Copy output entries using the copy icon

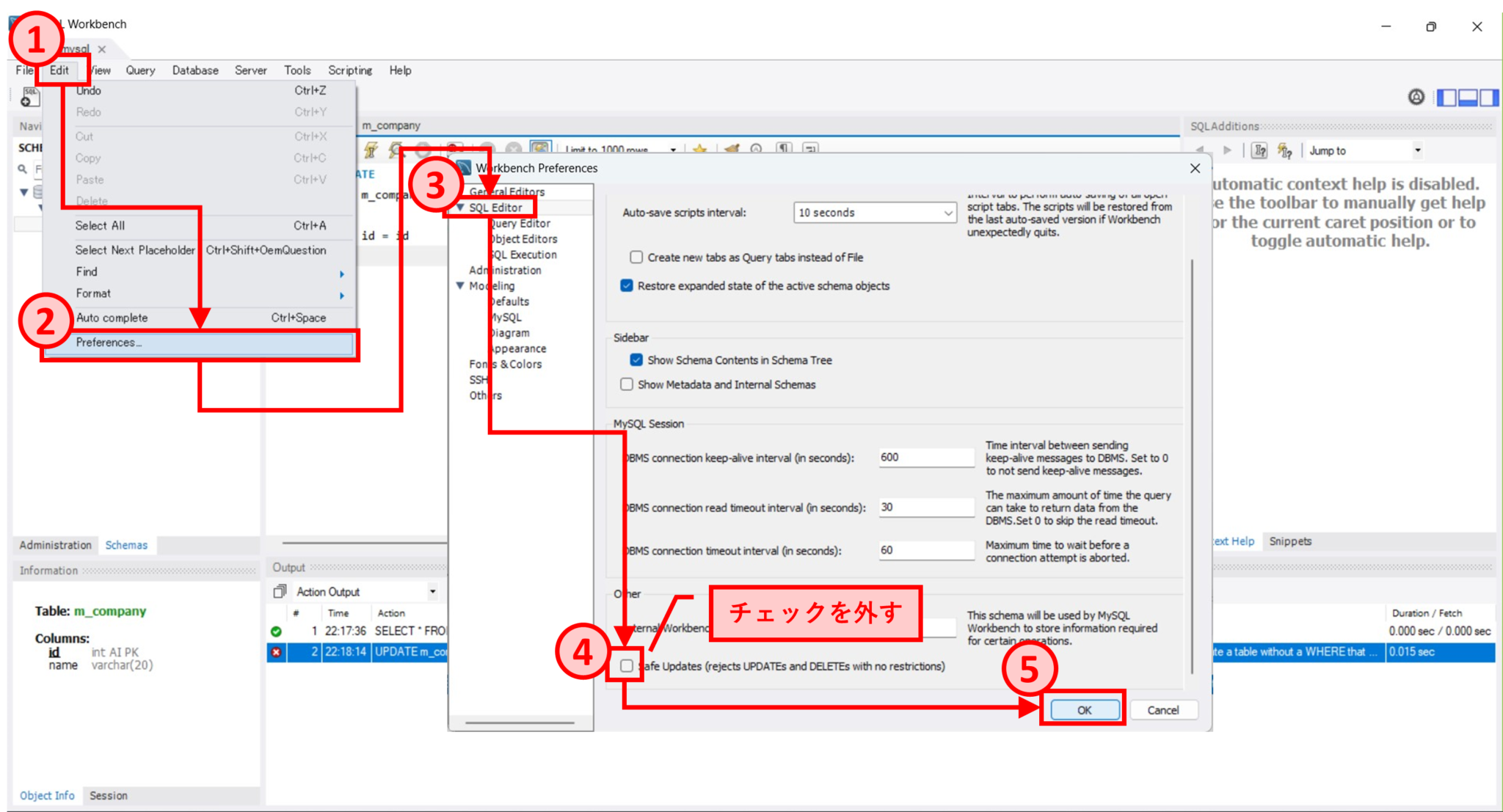pos(281,590)
